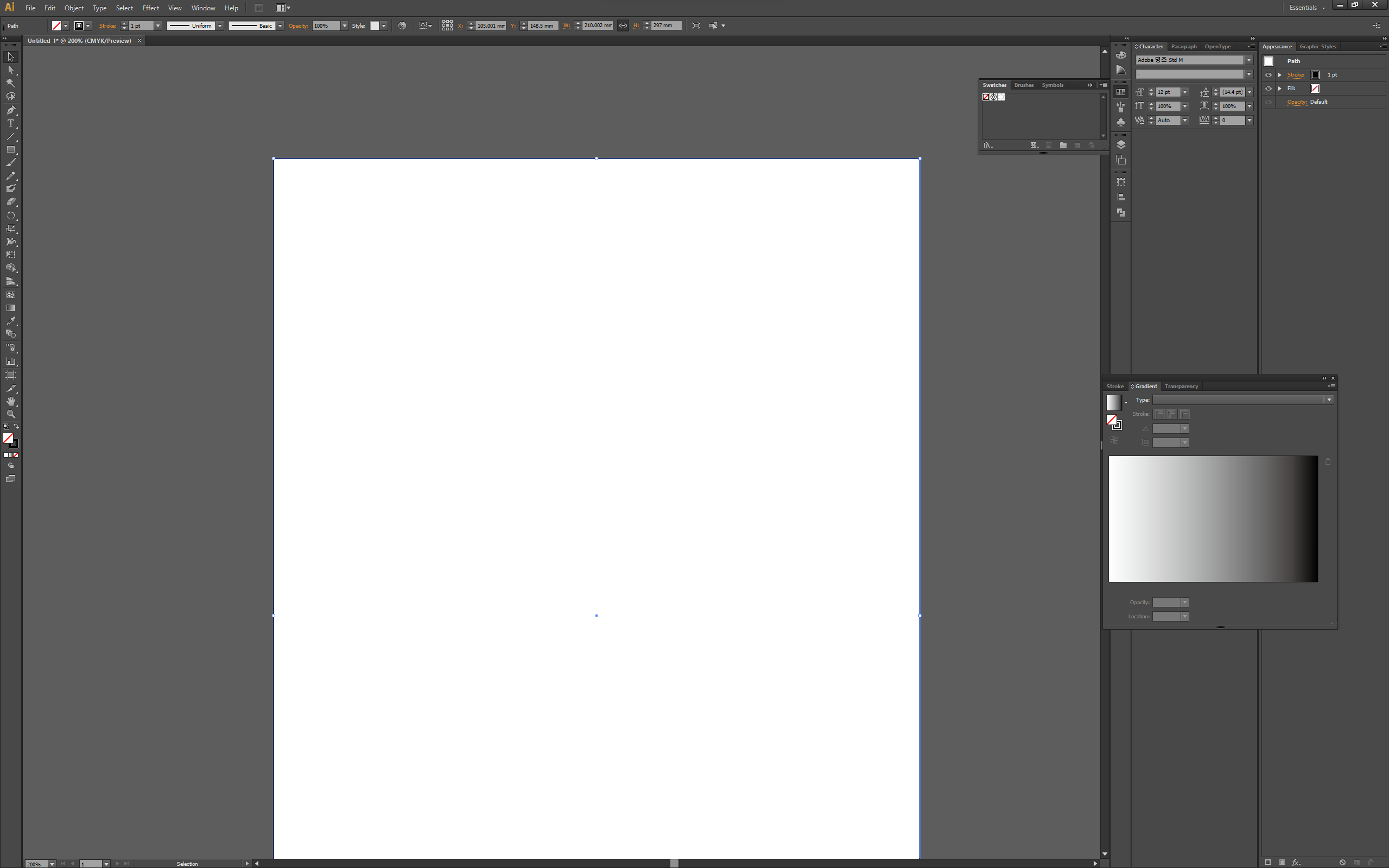Select the Zoom tool
Viewport: 1389px width, 868px height.
point(10,414)
